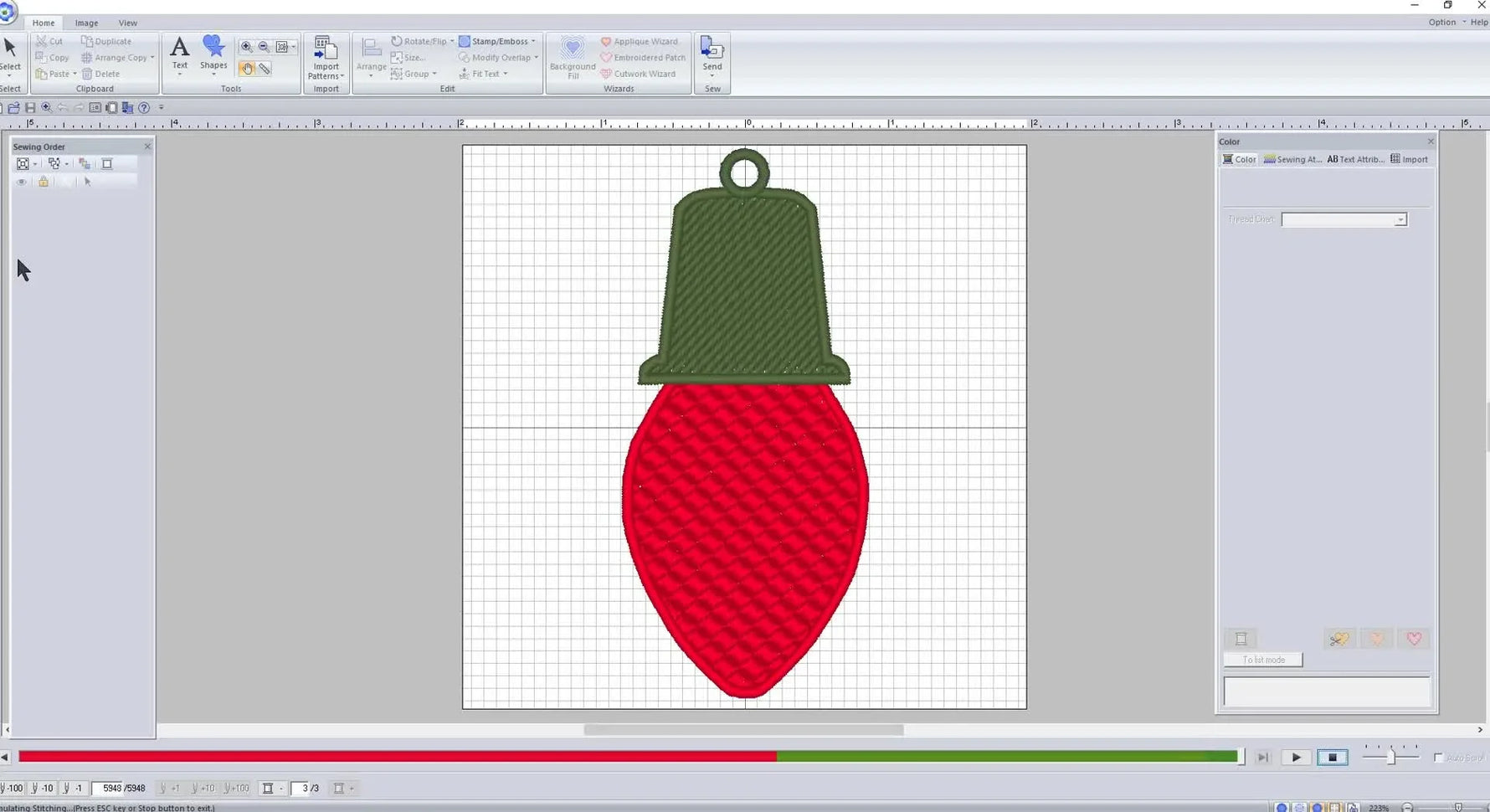The image size is (1490, 812).
Task: Switch to the View ribbon tab
Action: click(128, 23)
